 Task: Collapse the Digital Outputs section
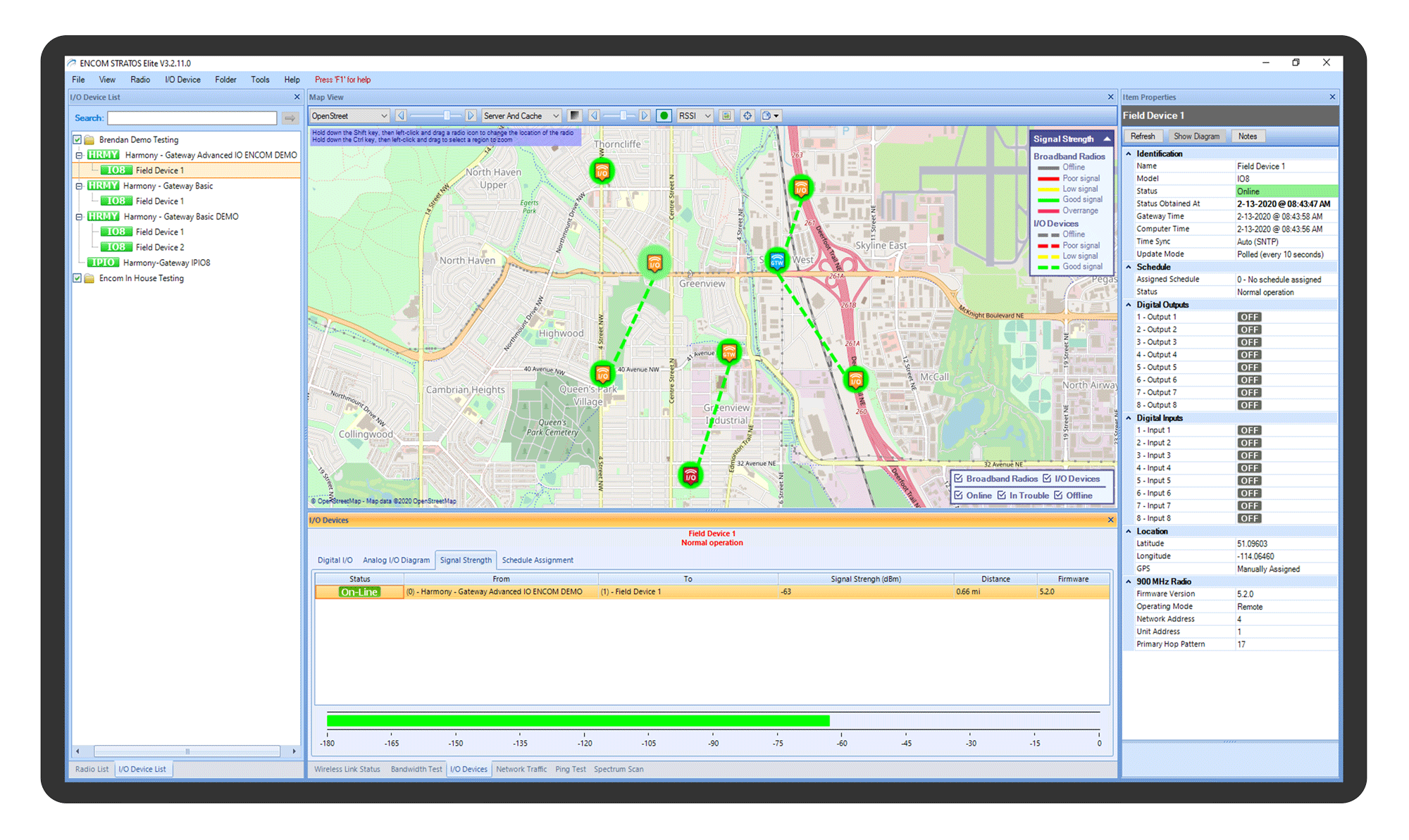[1129, 305]
